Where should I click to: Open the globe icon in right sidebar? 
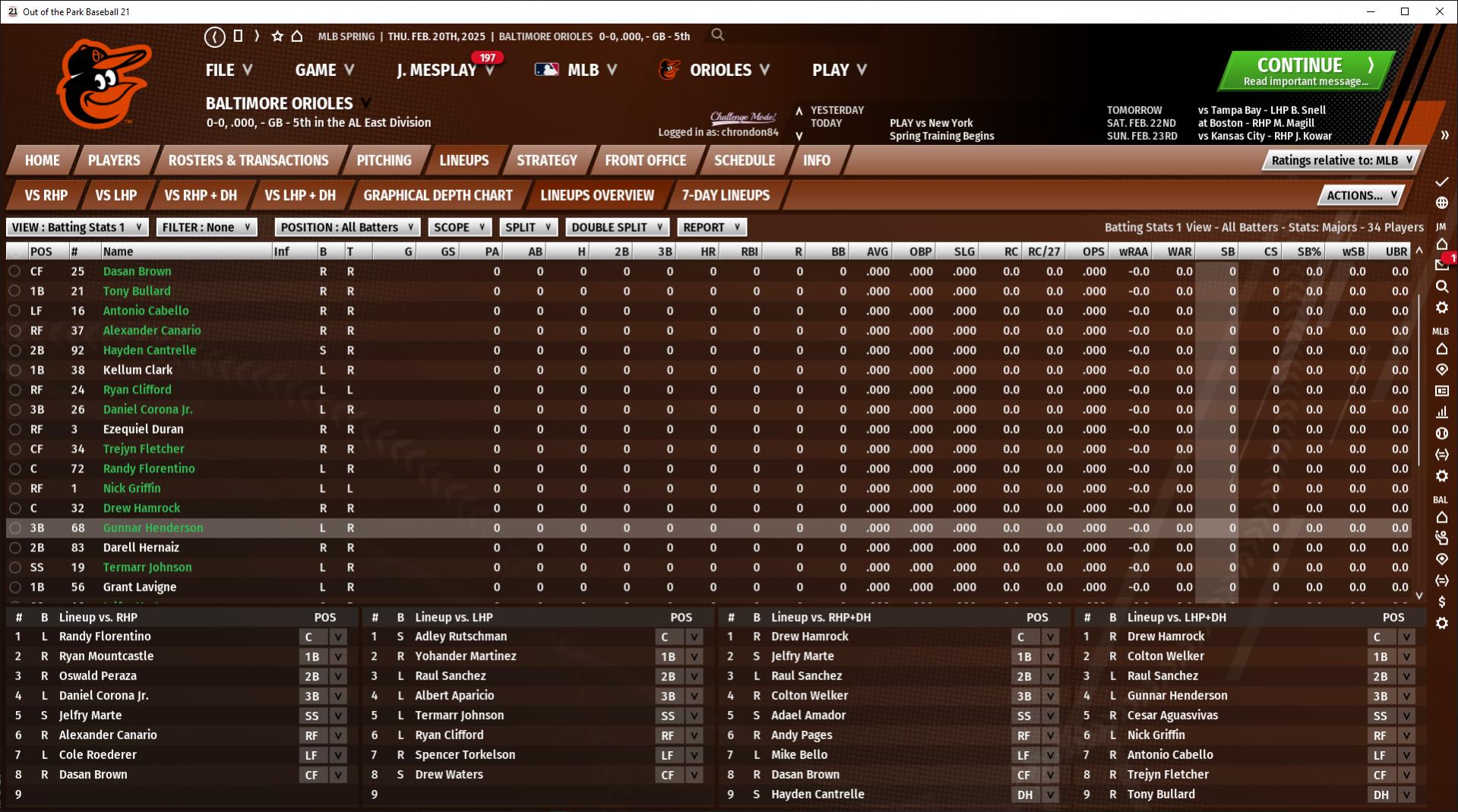(x=1441, y=203)
